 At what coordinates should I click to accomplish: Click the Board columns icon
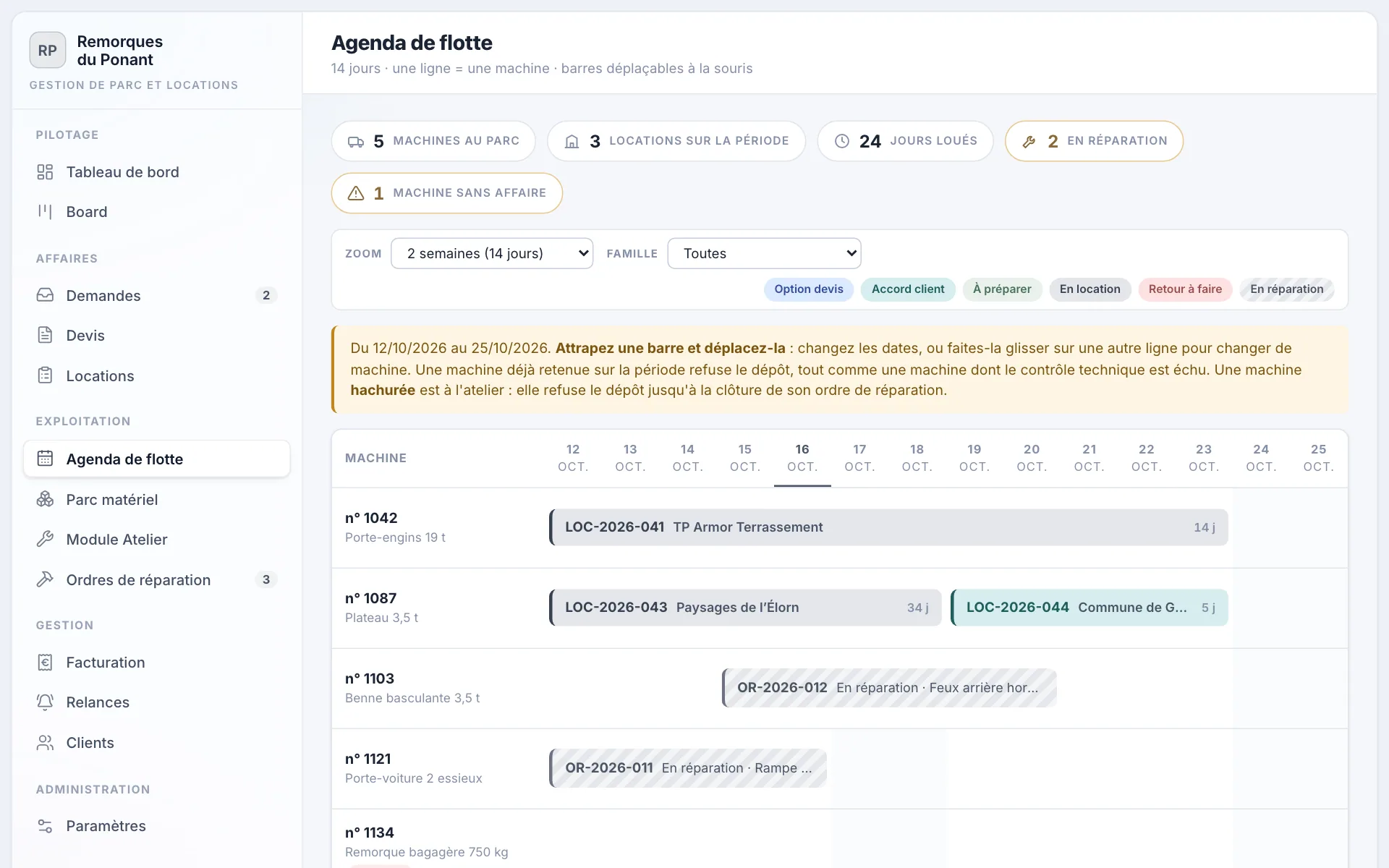pos(45,212)
